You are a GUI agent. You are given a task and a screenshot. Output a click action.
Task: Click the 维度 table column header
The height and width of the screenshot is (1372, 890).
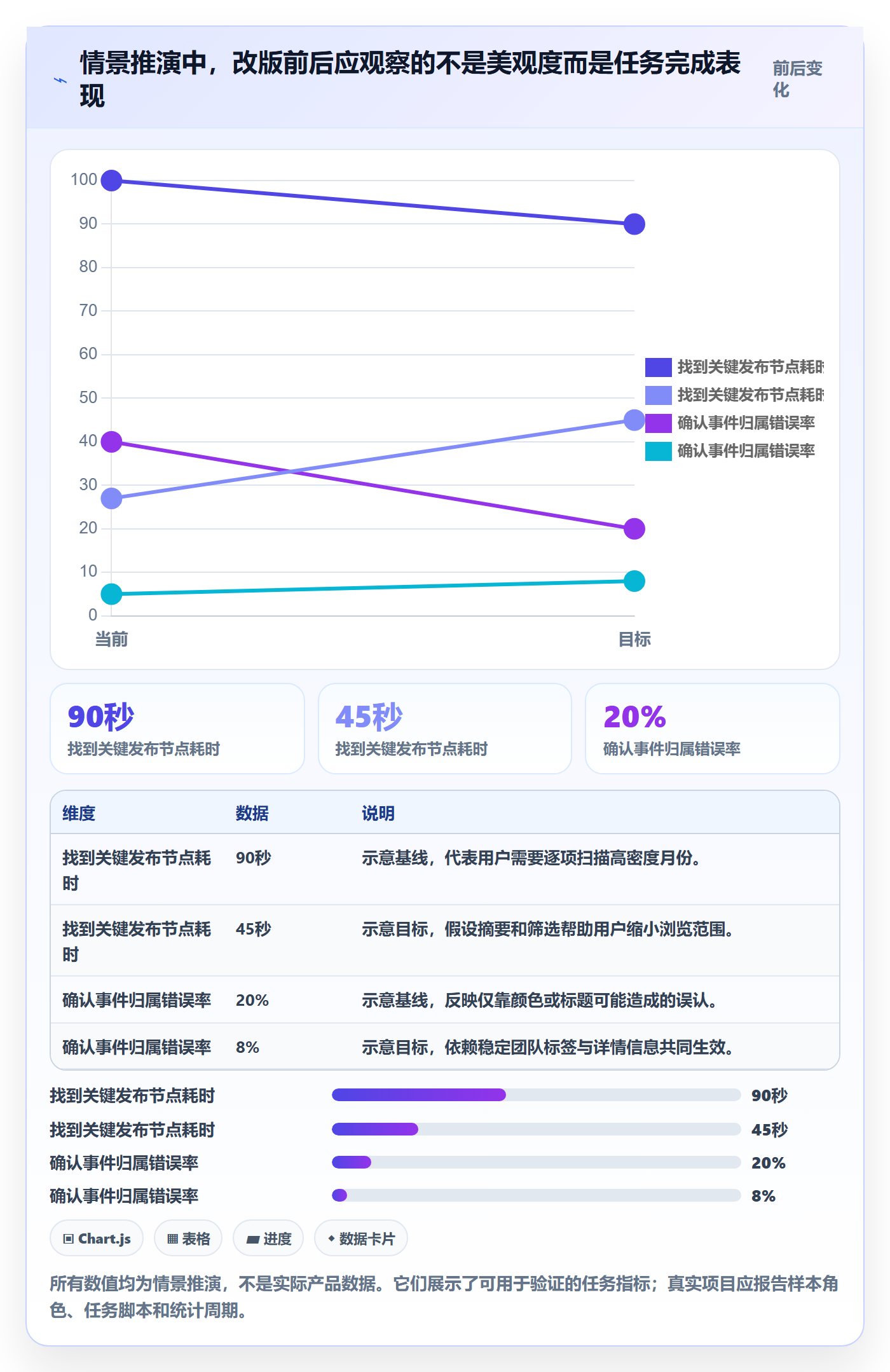[x=79, y=813]
